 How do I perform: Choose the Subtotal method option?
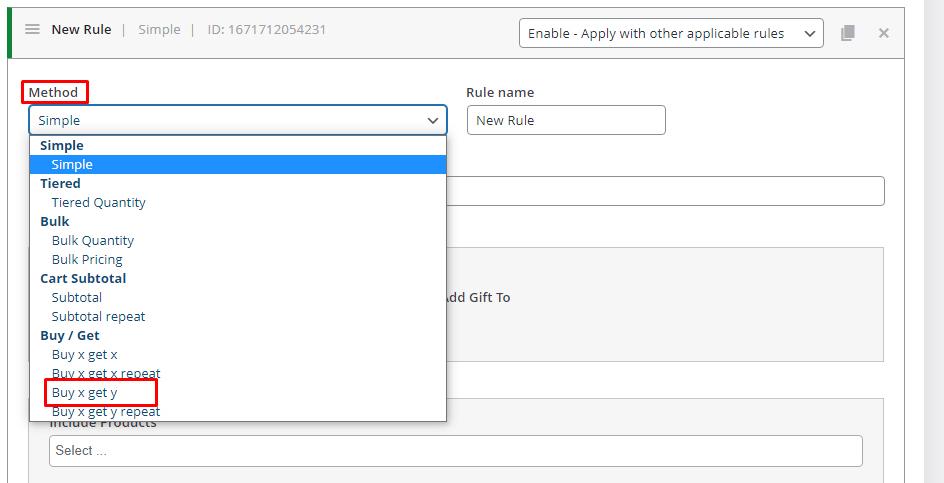pyautogui.click(x=238, y=298)
